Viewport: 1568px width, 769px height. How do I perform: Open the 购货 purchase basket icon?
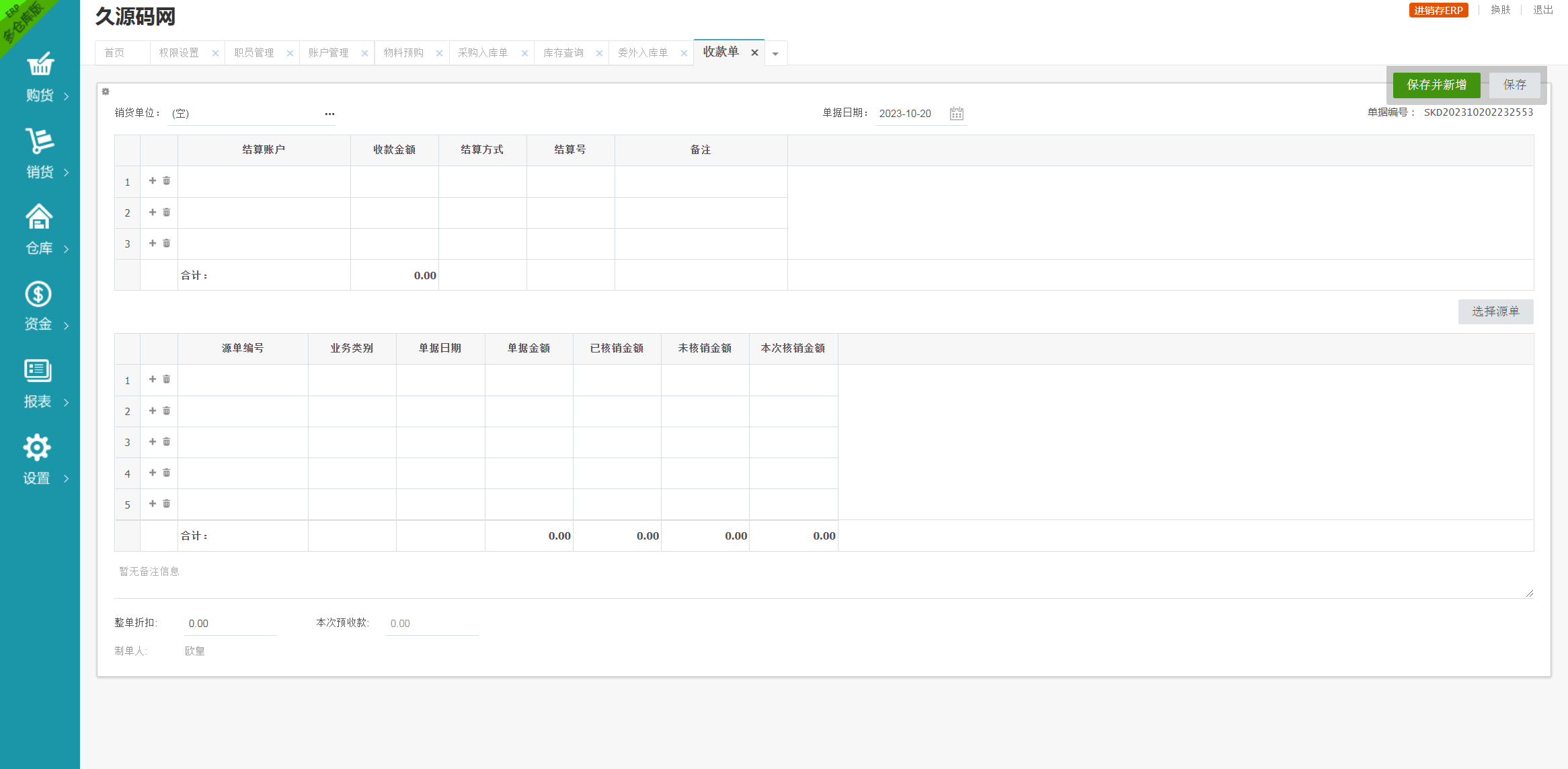pyautogui.click(x=40, y=65)
